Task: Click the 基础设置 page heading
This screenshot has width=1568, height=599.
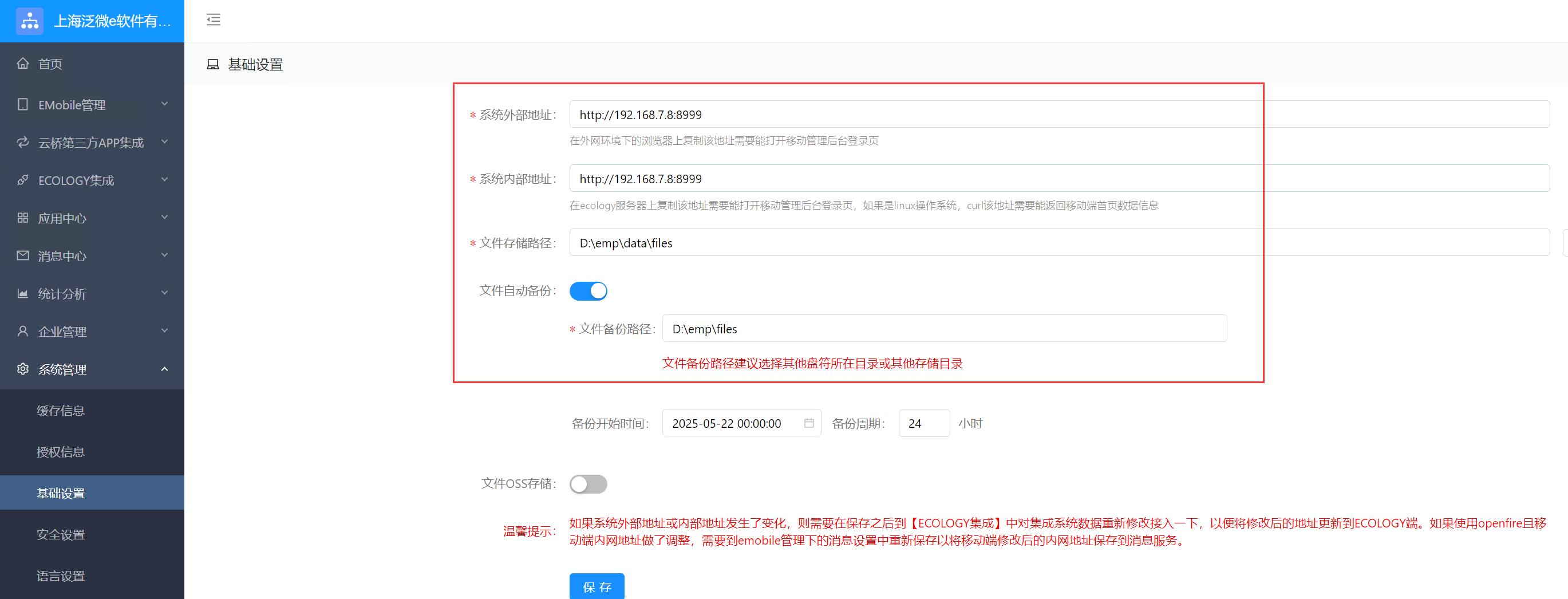Action: click(x=256, y=65)
